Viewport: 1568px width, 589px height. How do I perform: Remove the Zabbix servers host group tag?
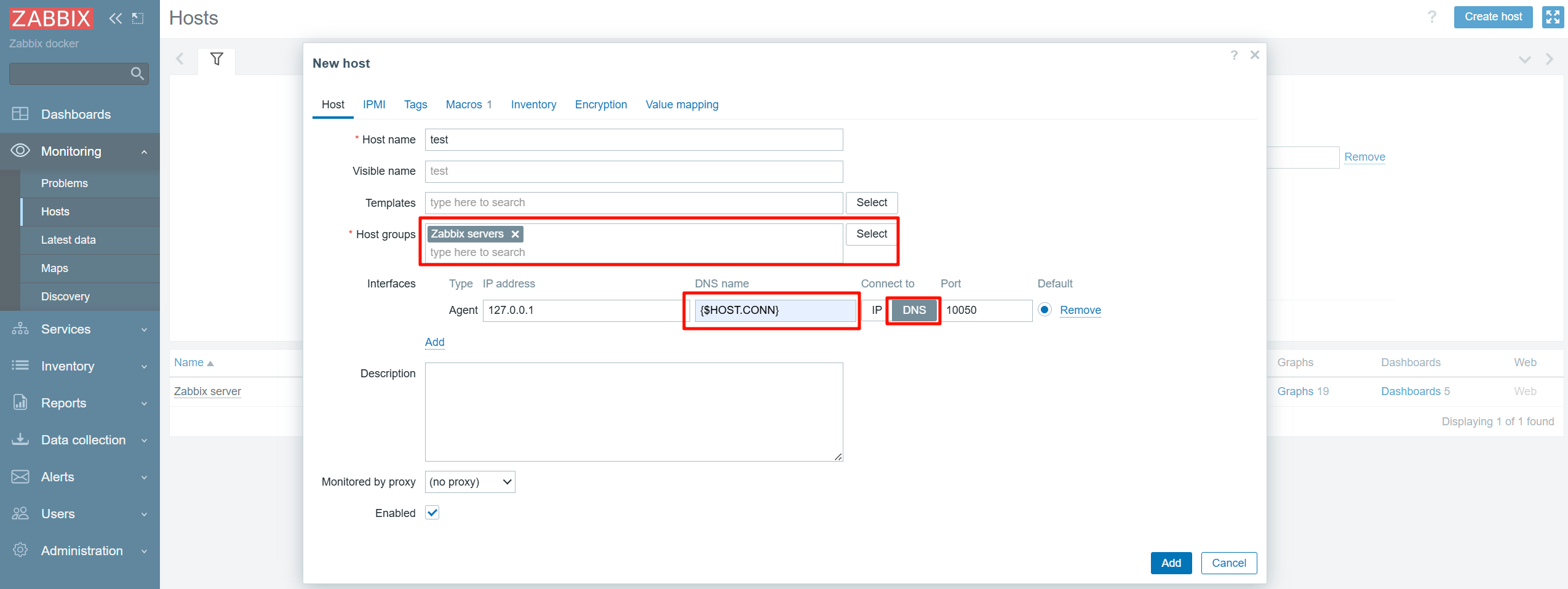(x=515, y=234)
